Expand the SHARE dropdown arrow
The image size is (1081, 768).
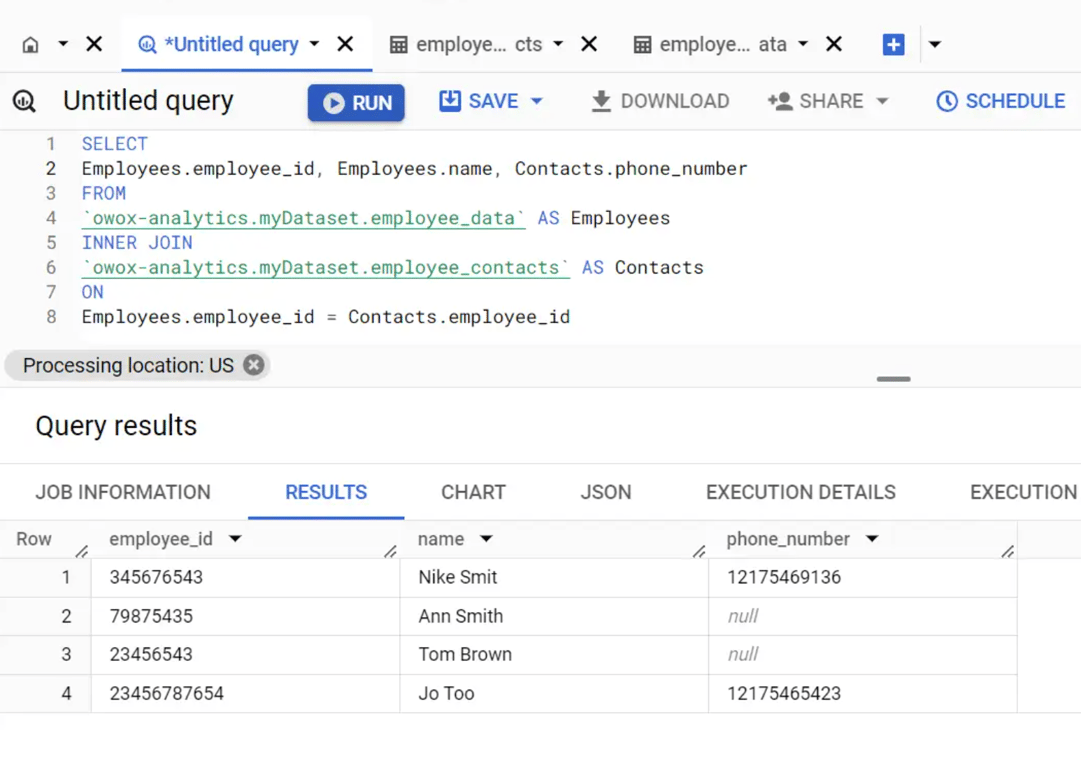click(882, 101)
